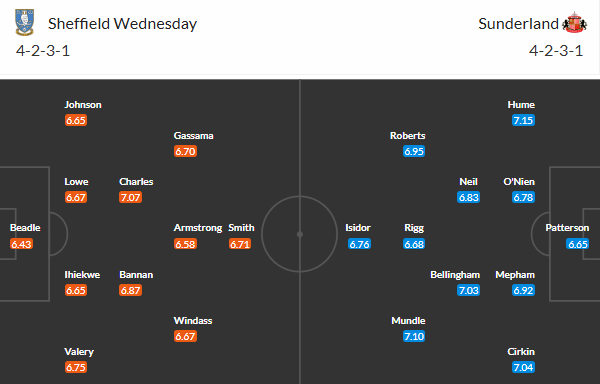Open the Sheffield Wednesday team name link

click(x=122, y=24)
